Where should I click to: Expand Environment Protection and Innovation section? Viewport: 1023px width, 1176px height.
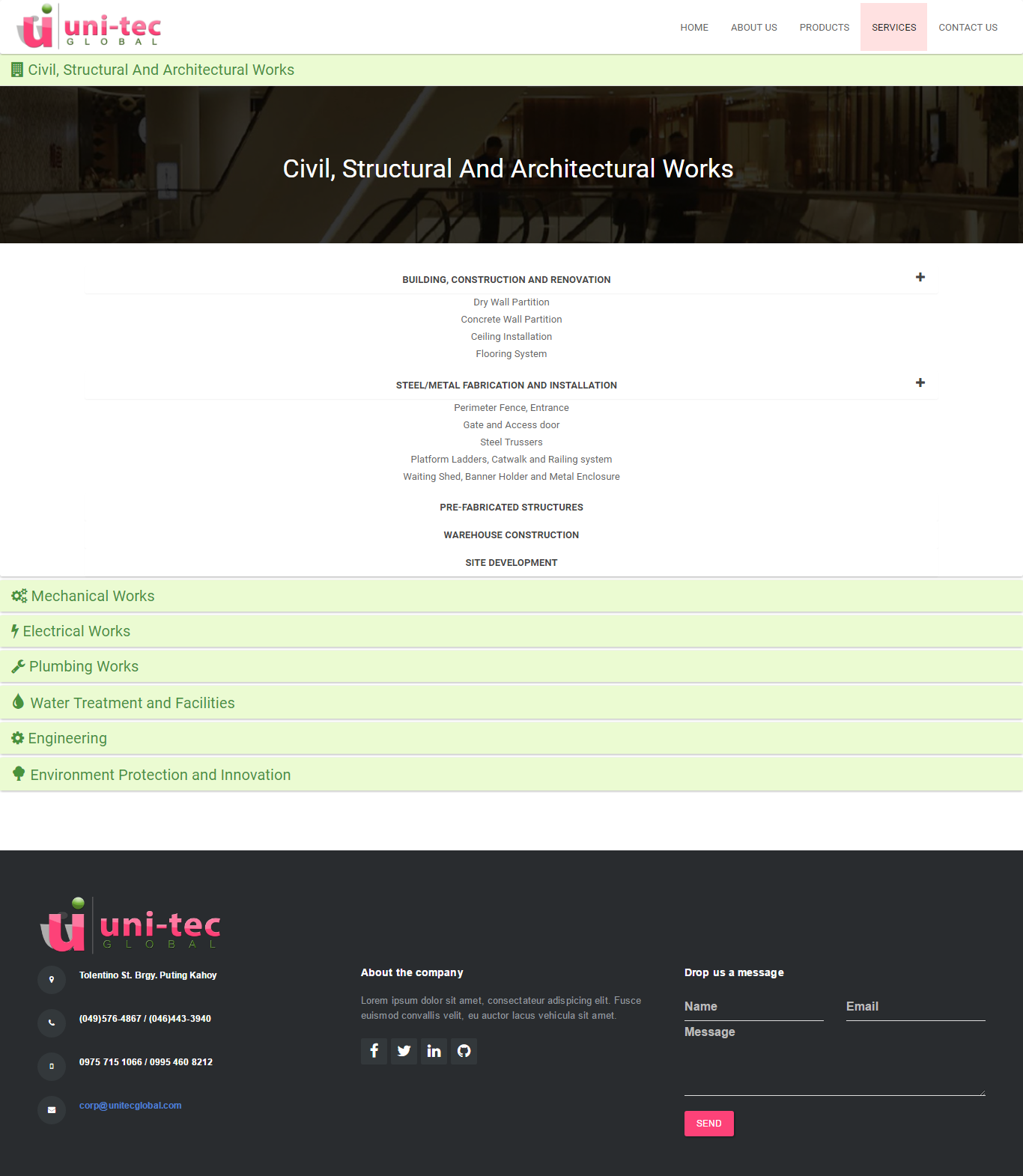(x=511, y=774)
